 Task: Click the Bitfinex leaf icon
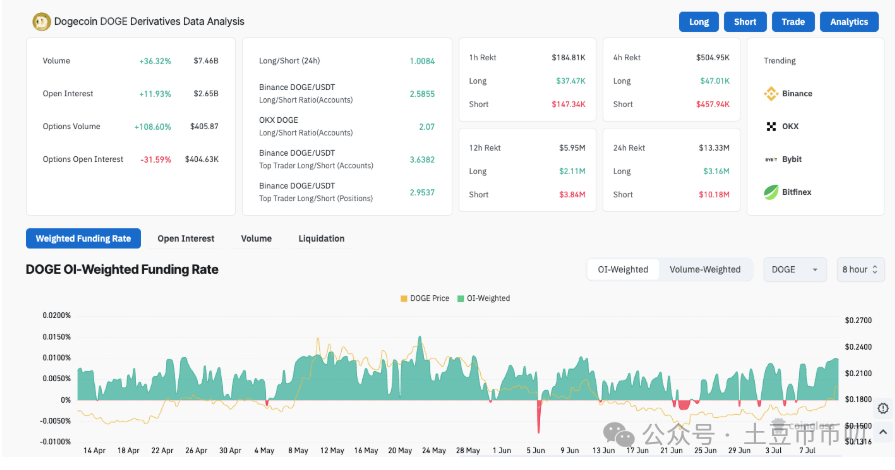click(x=771, y=192)
